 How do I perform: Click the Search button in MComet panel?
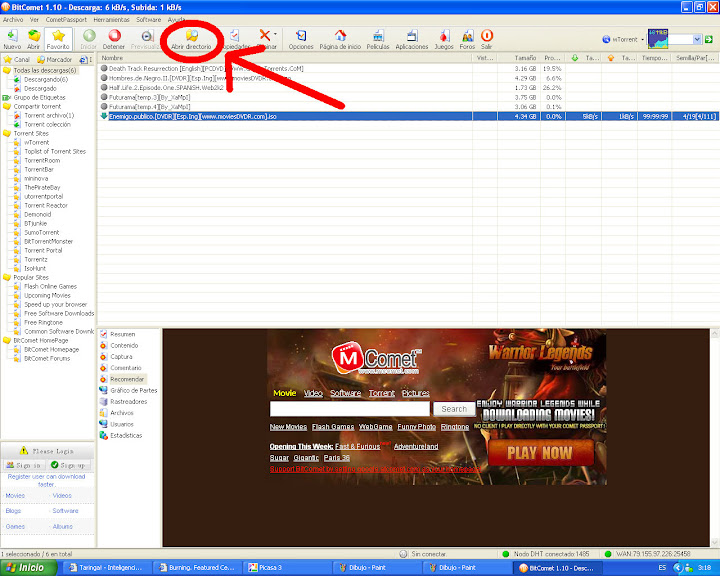[x=454, y=409]
